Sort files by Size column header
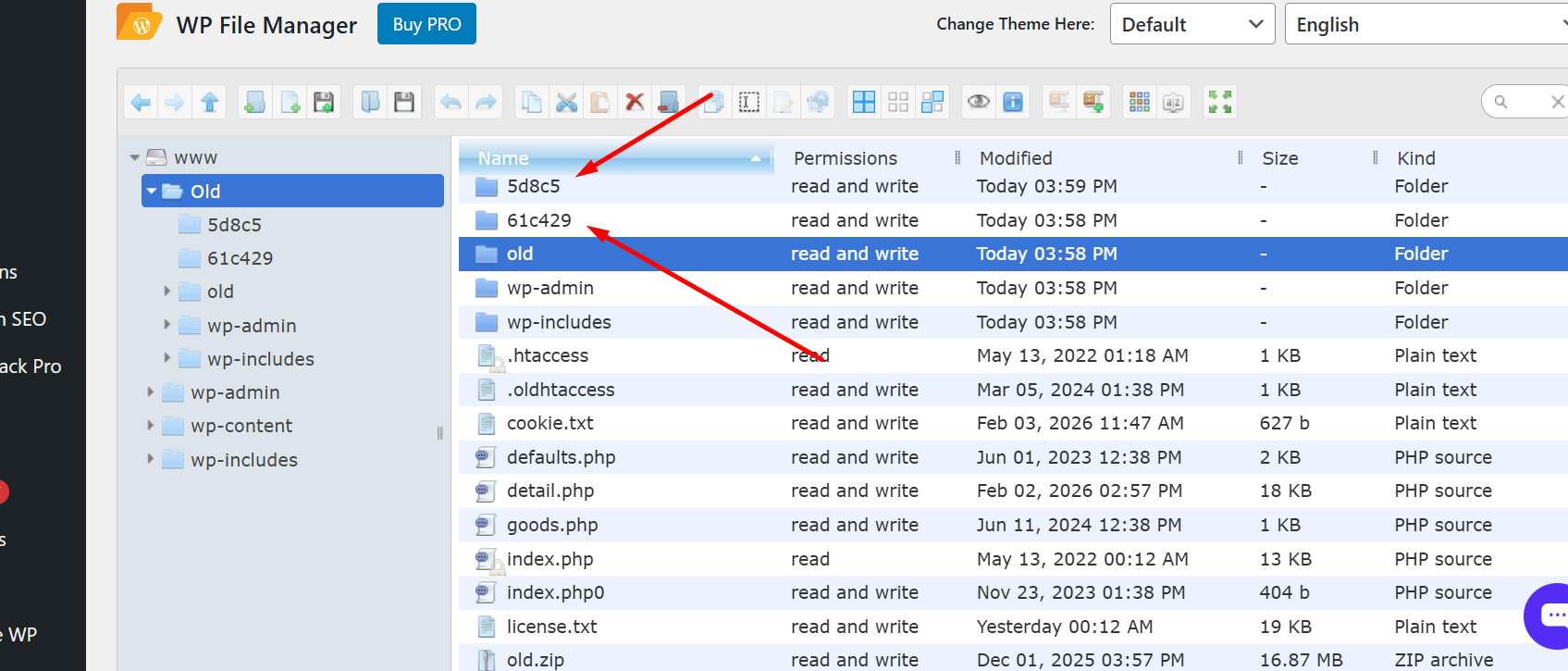 coord(1280,158)
